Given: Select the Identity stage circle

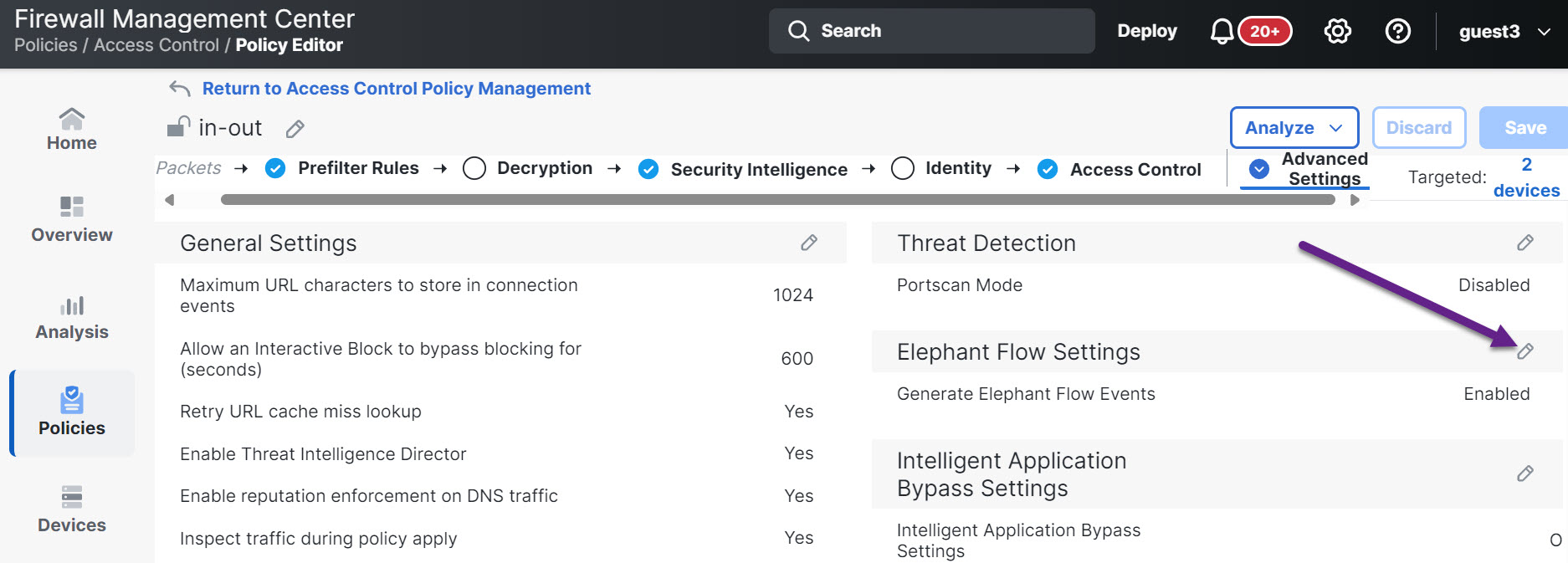Looking at the screenshot, I should [903, 169].
